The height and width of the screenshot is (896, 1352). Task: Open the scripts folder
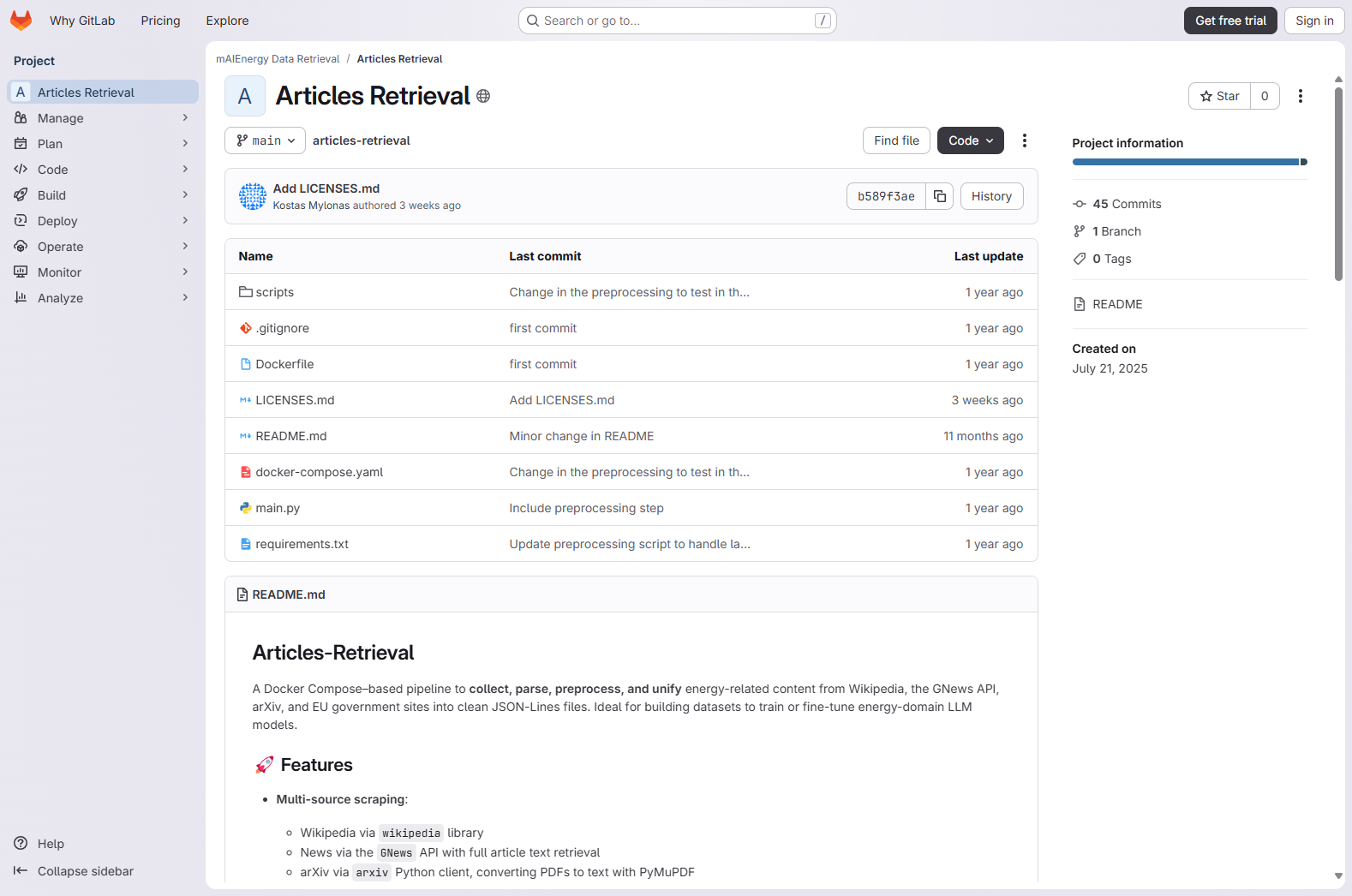(x=274, y=292)
